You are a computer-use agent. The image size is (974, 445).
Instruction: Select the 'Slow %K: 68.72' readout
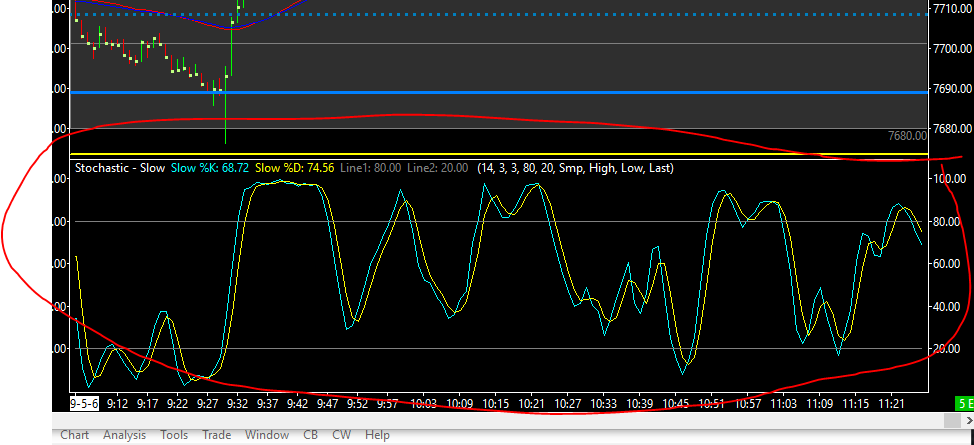click(210, 168)
